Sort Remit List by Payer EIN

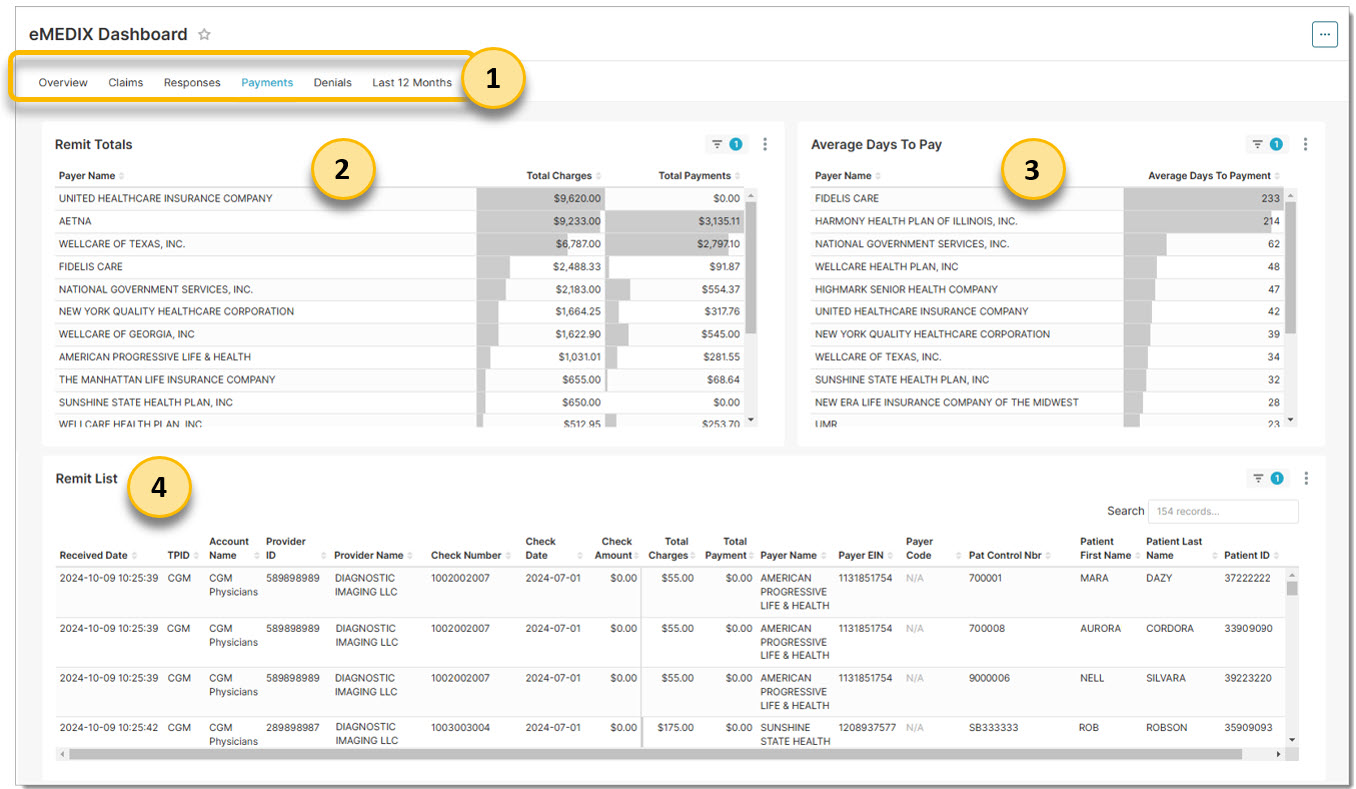point(865,556)
